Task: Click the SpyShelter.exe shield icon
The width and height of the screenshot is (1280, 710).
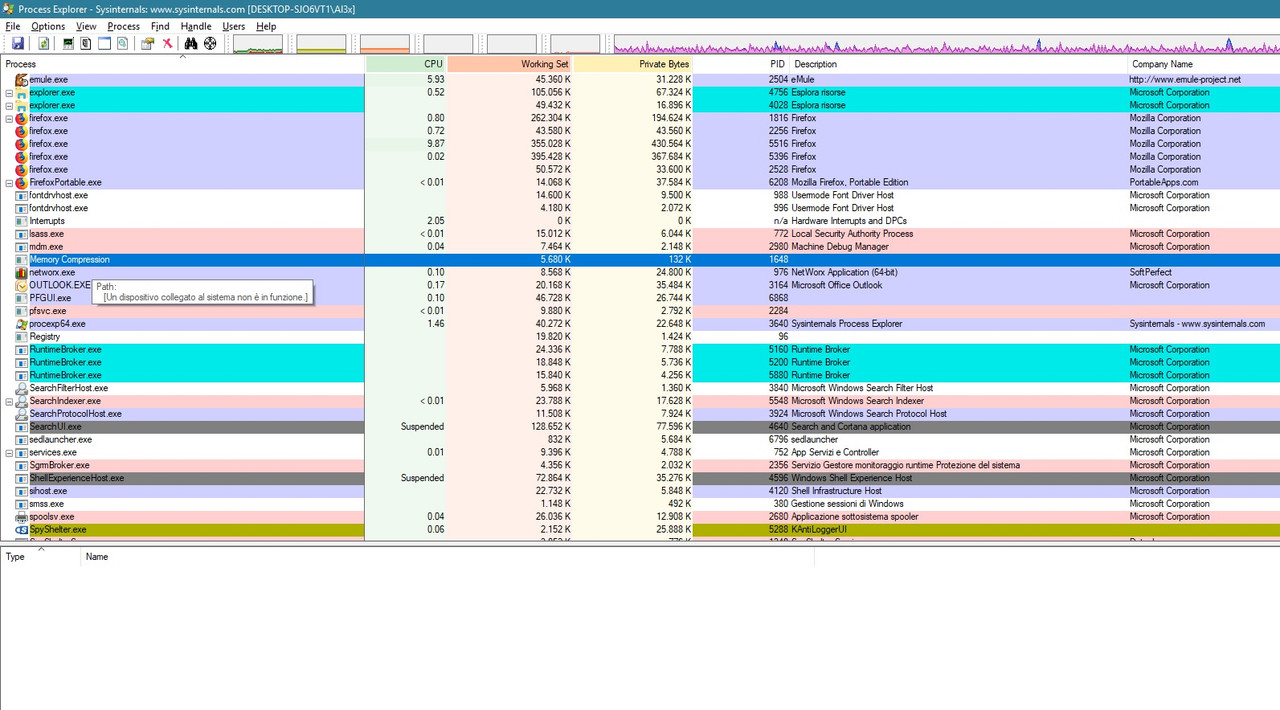Action: (21, 530)
